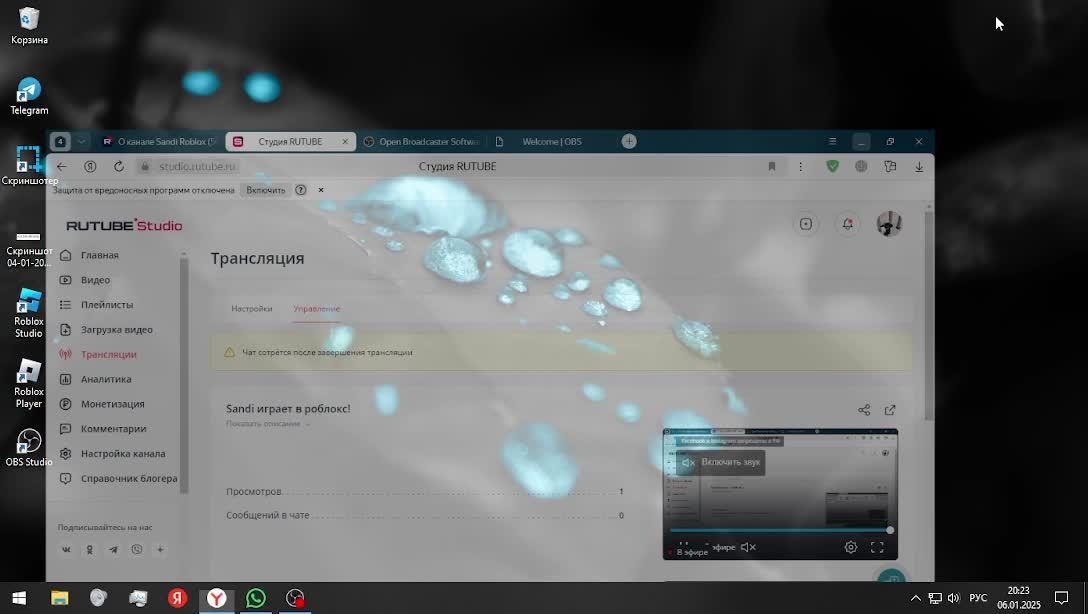Open Аналитика in the sidebar

click(106, 380)
